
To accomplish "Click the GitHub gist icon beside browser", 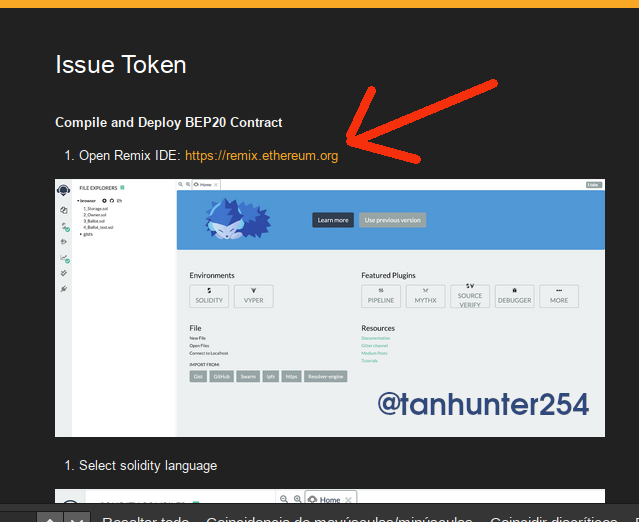I will point(112,200).
